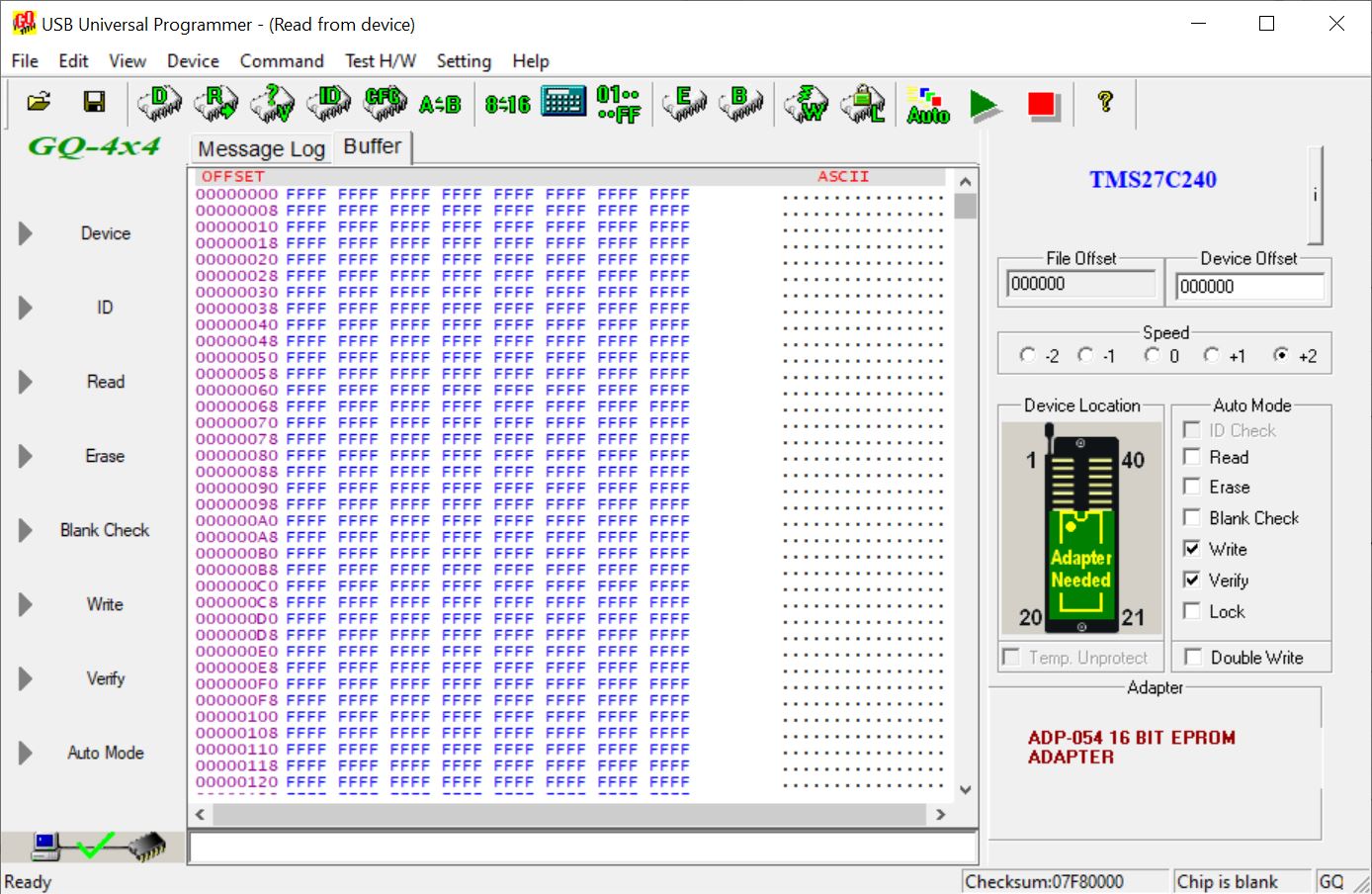Click the erase 'E' chip toolbar icon
This screenshot has height=894, width=1372.
[x=685, y=103]
